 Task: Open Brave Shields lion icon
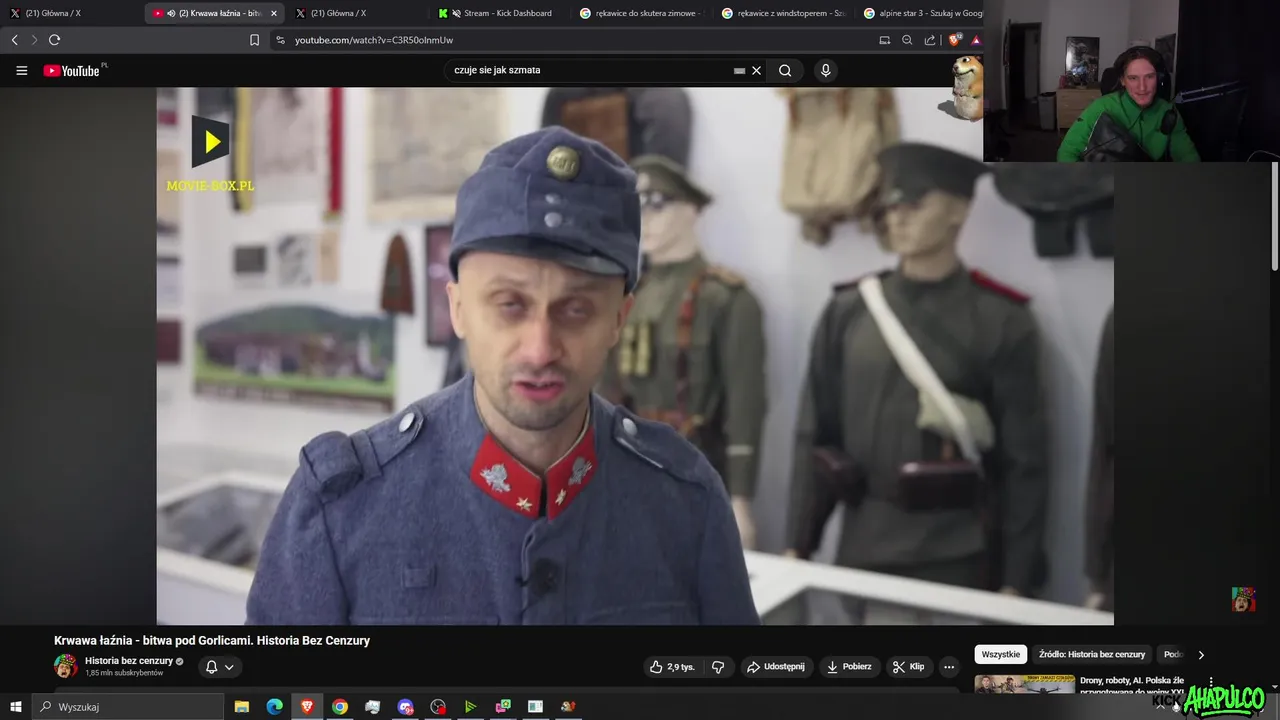pos(955,40)
